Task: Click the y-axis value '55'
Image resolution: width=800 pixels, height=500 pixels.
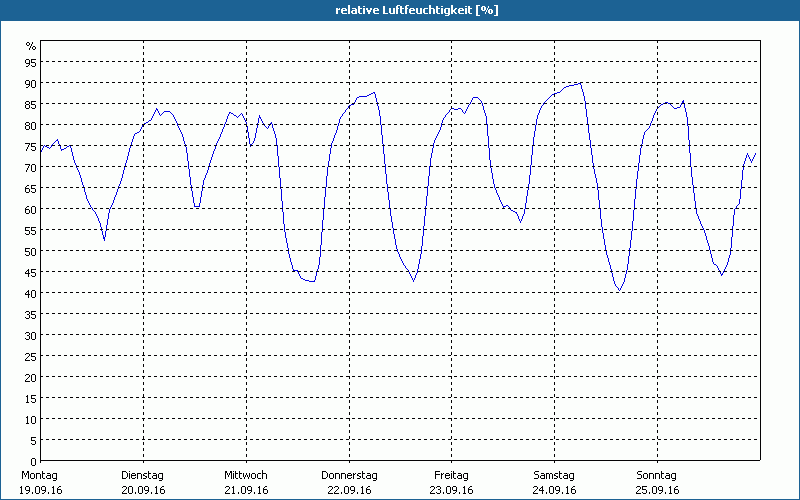Action: tap(31, 230)
